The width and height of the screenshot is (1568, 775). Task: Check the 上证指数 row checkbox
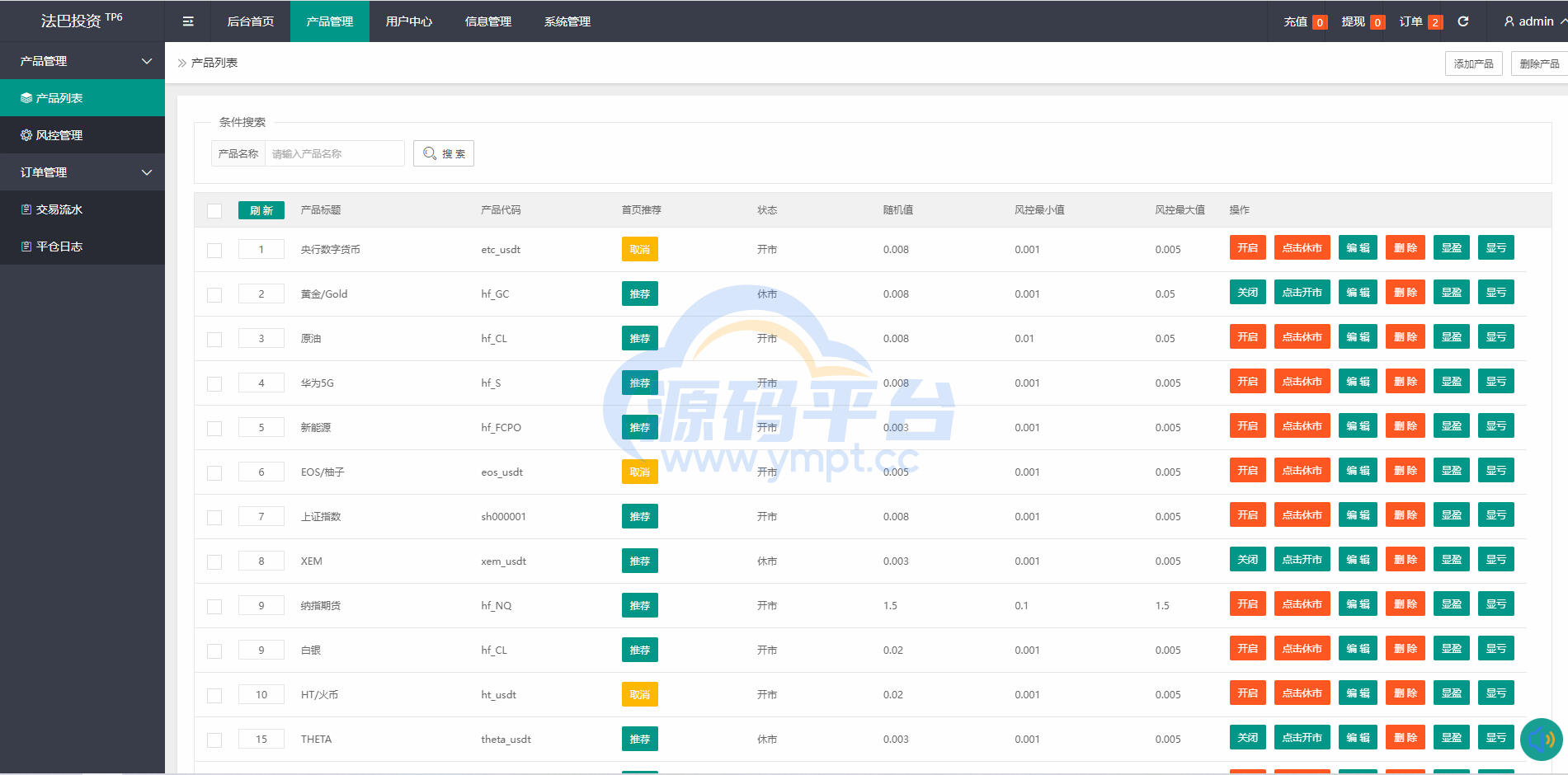pos(214,517)
